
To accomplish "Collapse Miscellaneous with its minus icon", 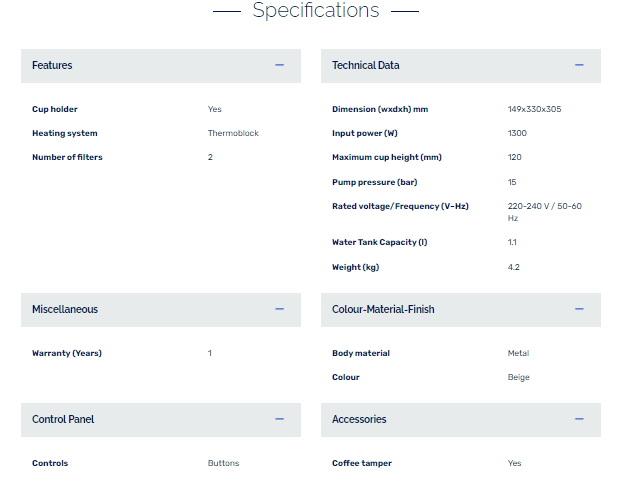I will point(280,309).
